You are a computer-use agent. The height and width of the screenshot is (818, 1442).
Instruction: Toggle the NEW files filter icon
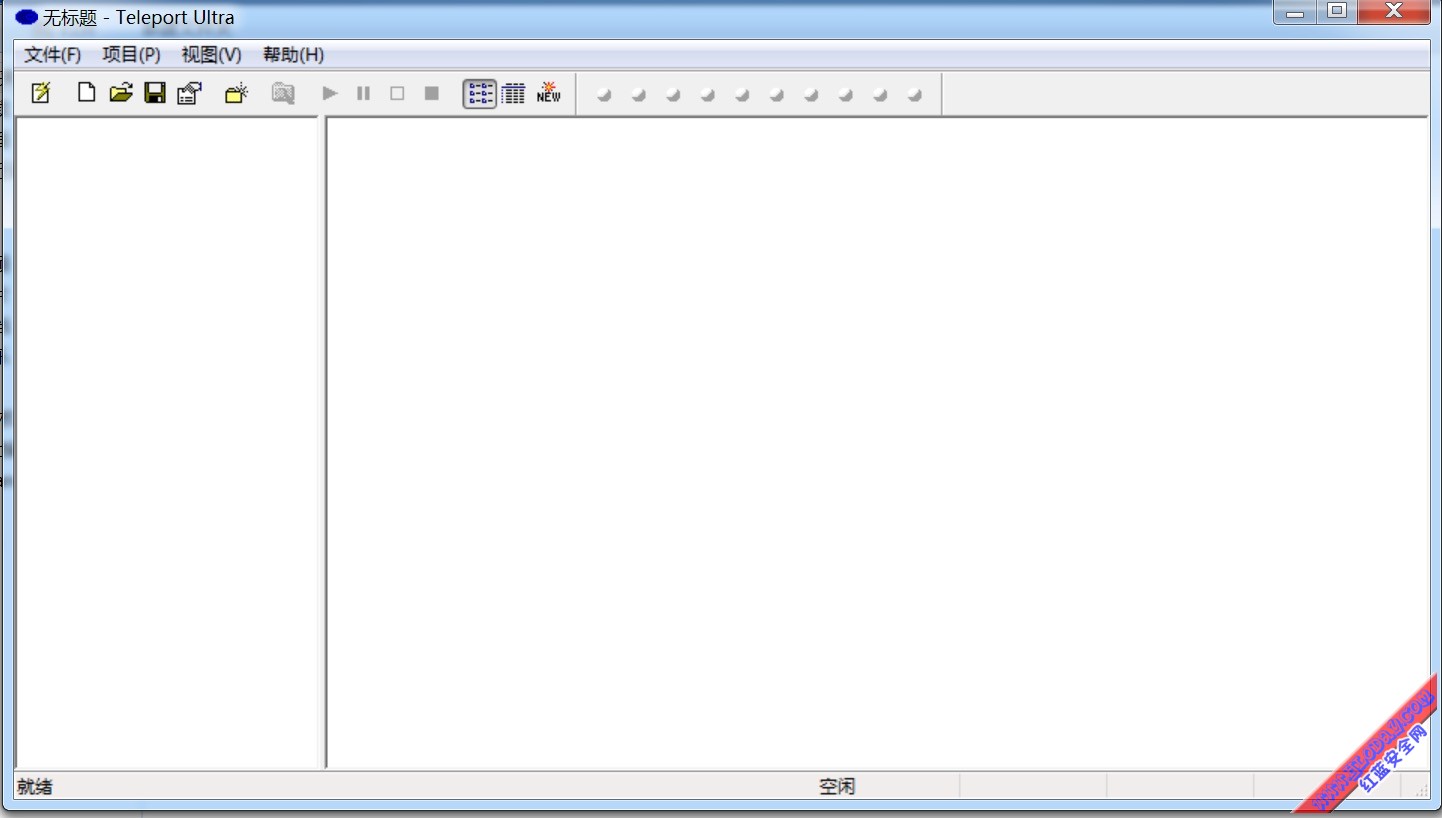[548, 93]
